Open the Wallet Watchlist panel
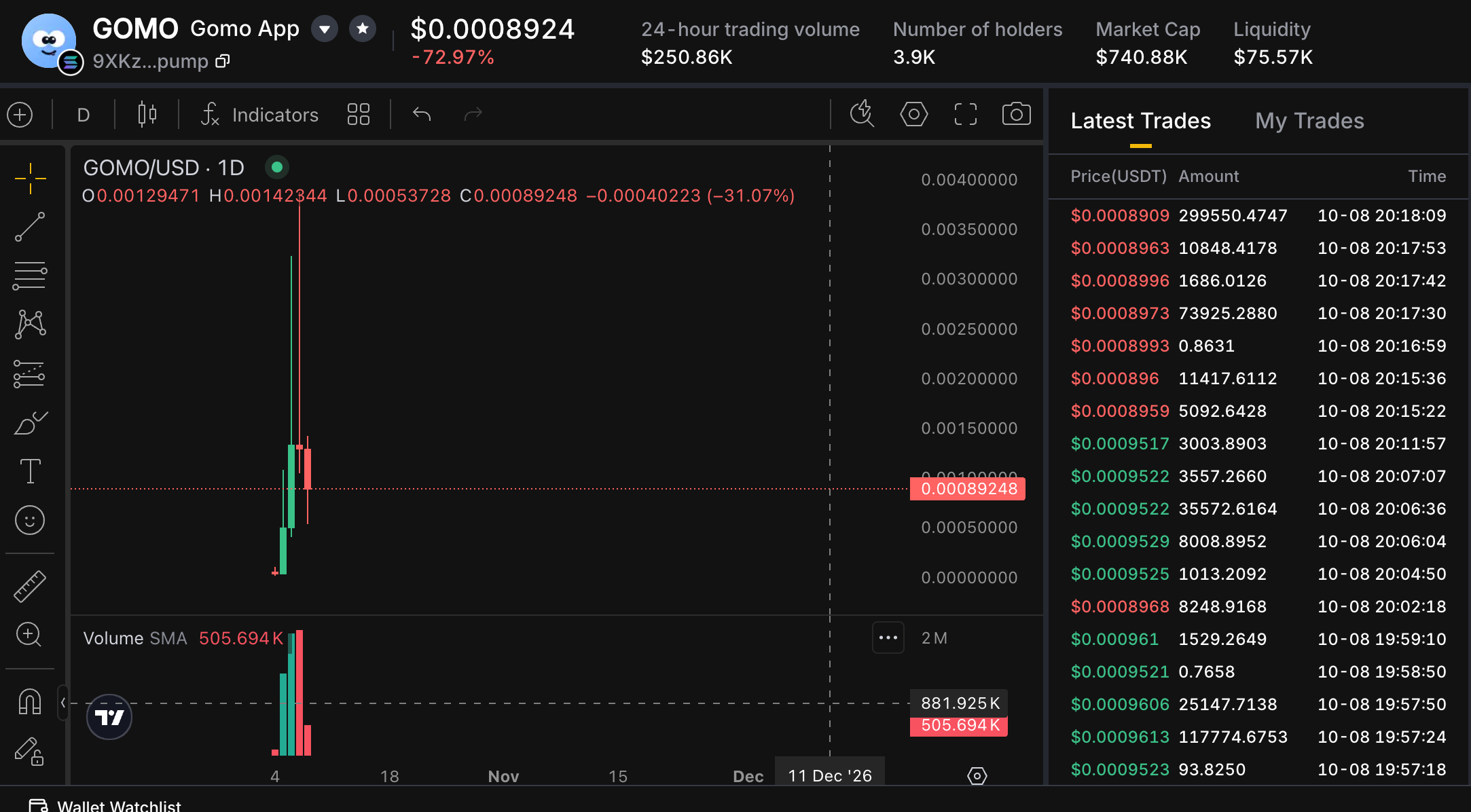 [105, 805]
